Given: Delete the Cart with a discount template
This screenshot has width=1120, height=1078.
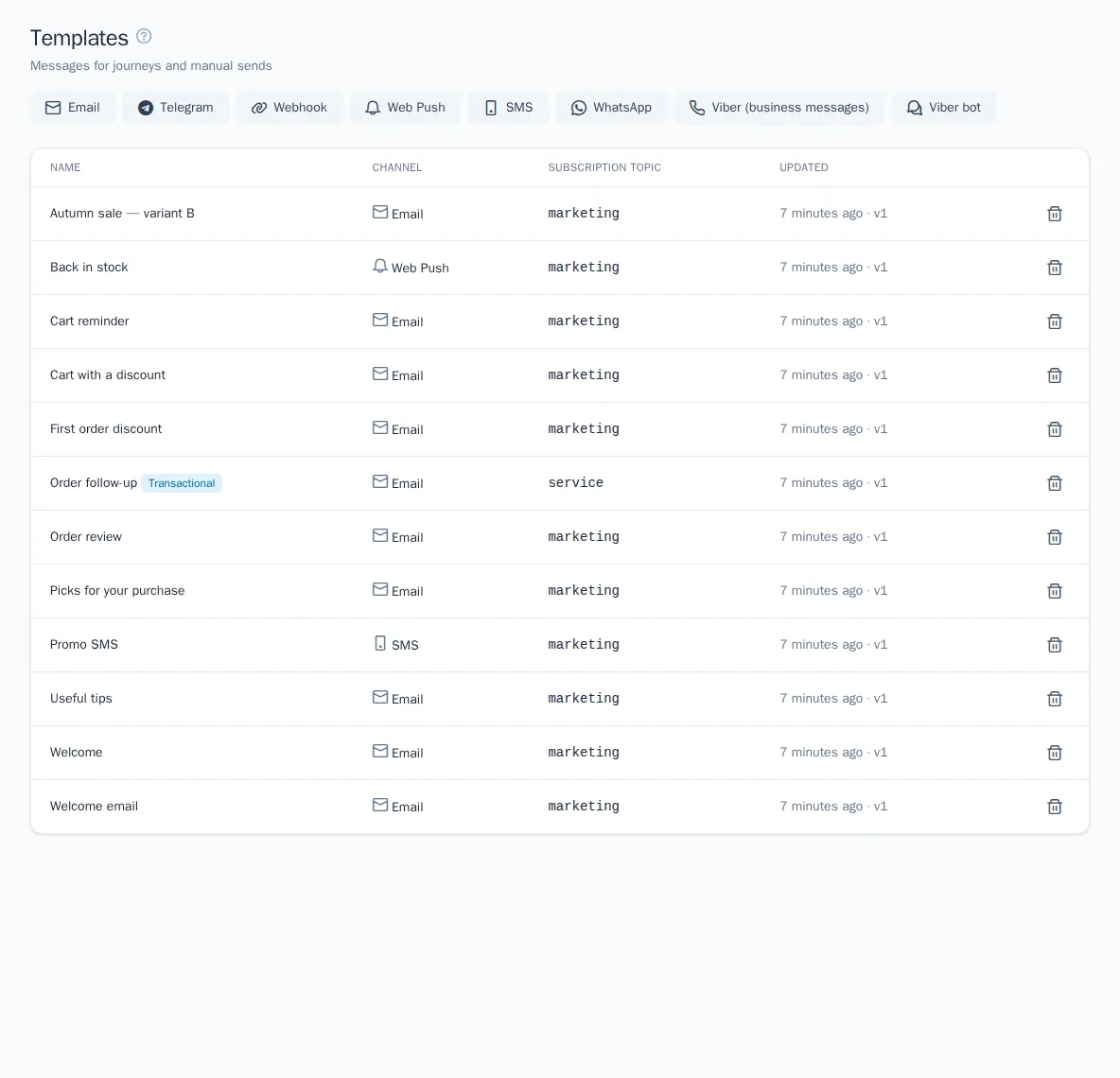Looking at the screenshot, I should point(1055,375).
